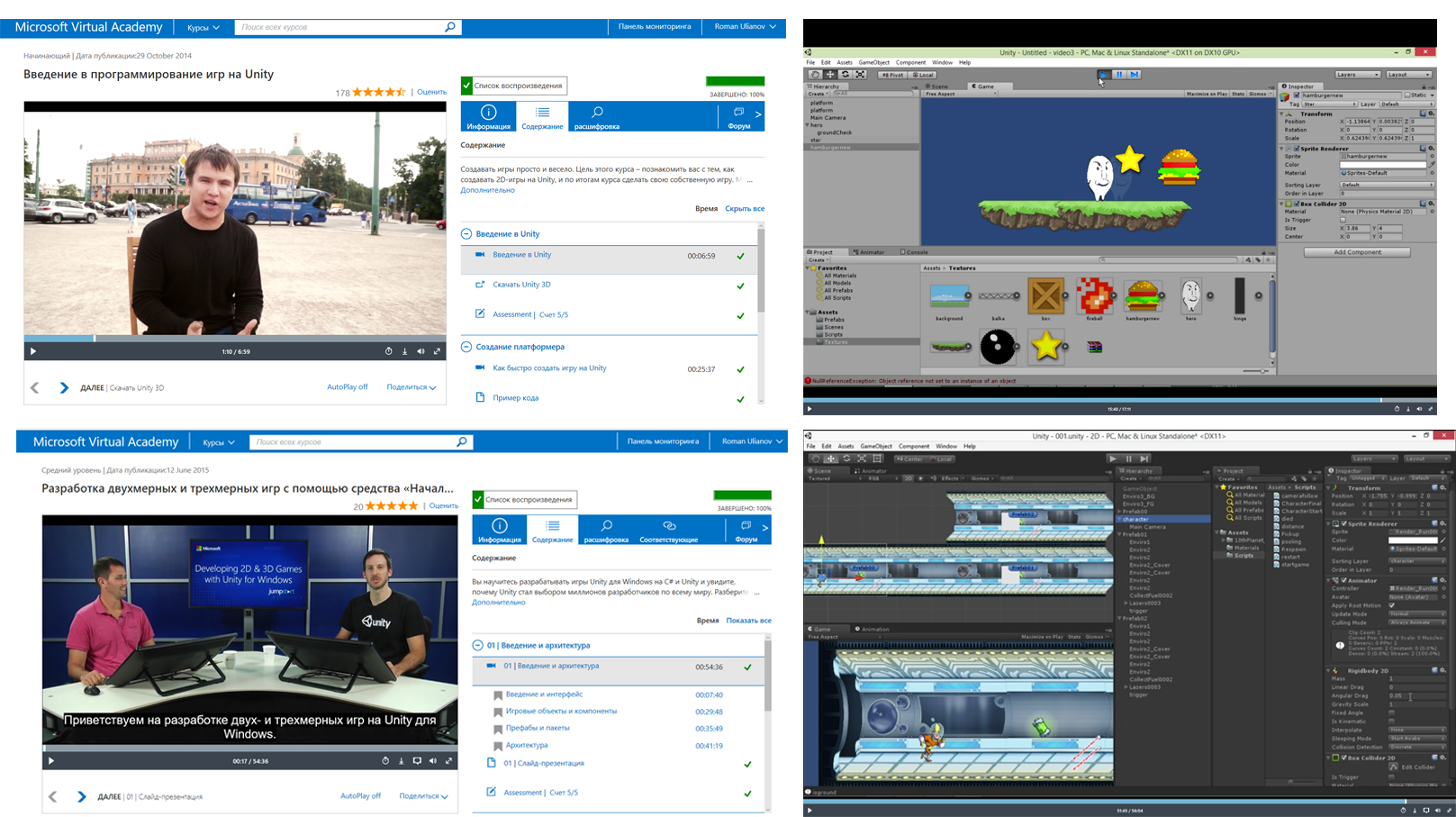The height and width of the screenshot is (817, 1456).
Task: Collapse the 'Создание платформера' section
Action: [x=466, y=346]
